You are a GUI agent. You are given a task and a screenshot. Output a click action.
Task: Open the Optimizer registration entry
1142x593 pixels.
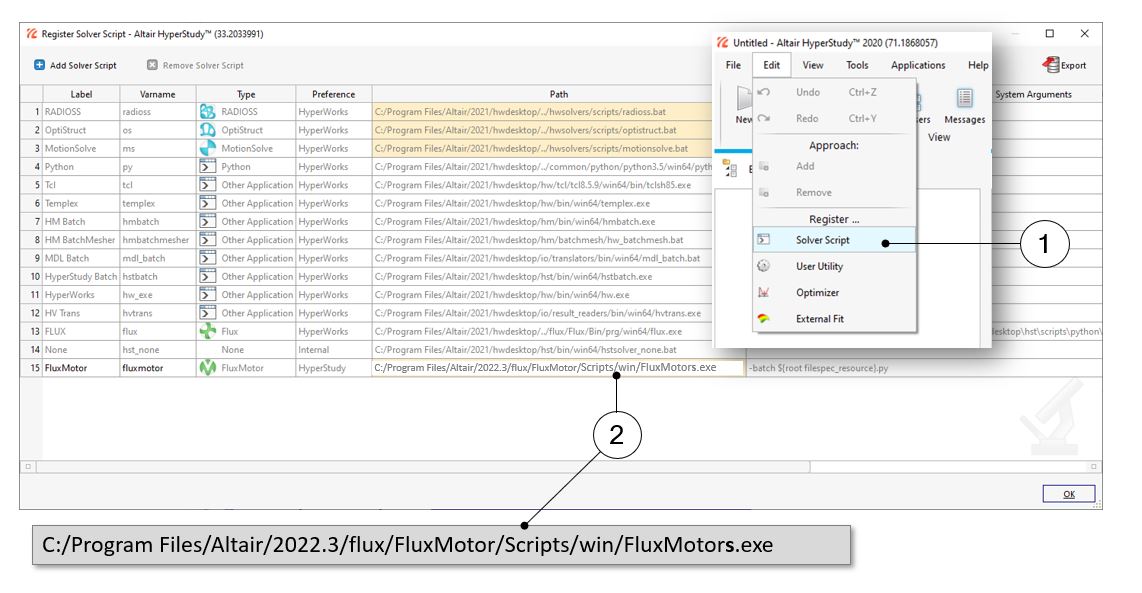817,293
